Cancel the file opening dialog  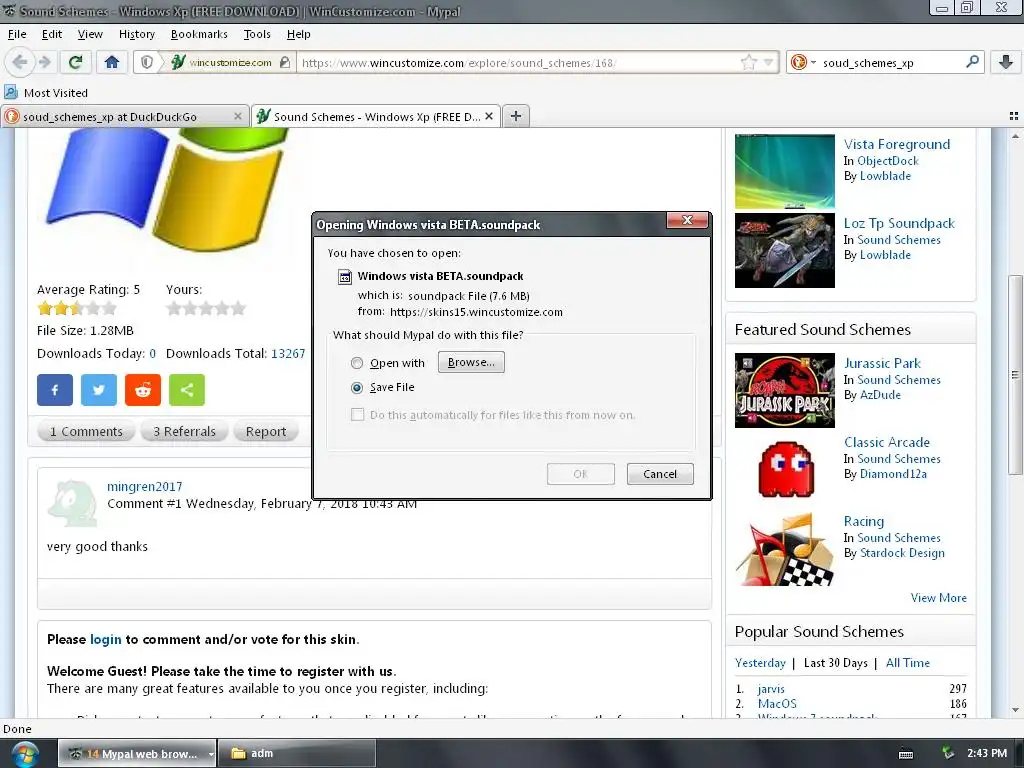pyautogui.click(x=660, y=474)
